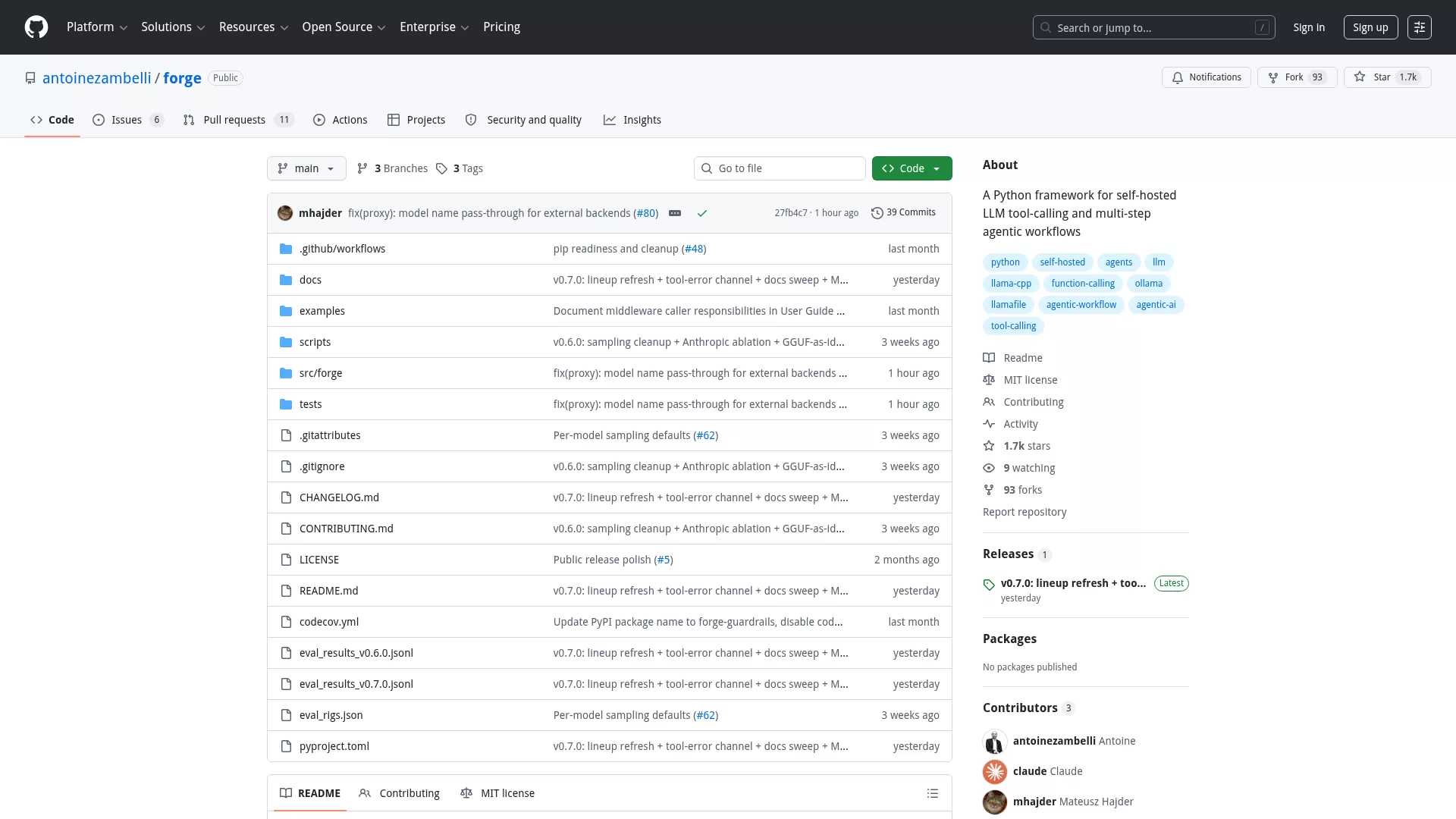This screenshot has height=819, width=1456.
Task: Open the v0.7.0 lineup refresh release link
Action: click(1073, 583)
